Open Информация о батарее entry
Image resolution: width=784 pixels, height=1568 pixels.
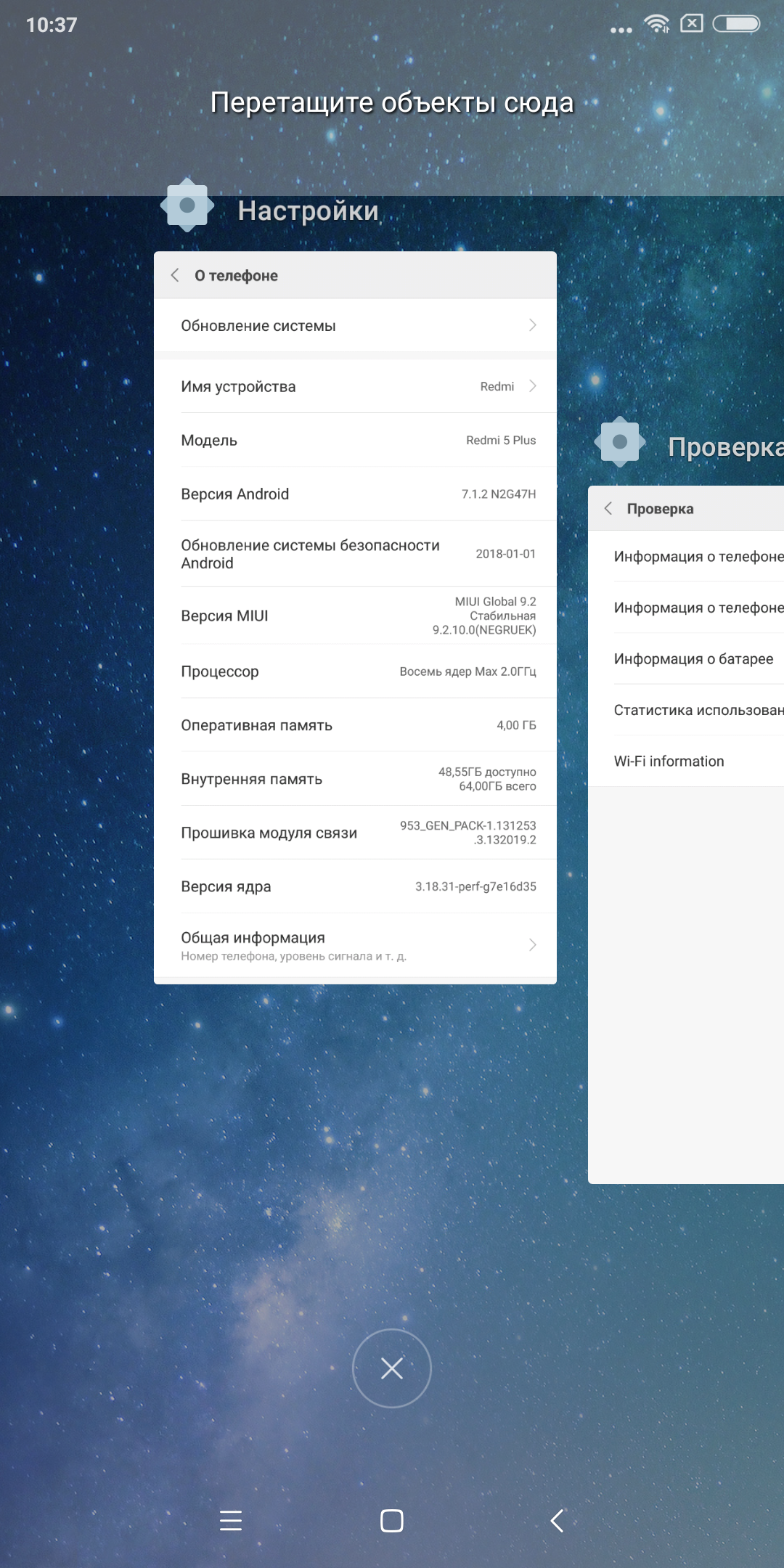(686, 658)
